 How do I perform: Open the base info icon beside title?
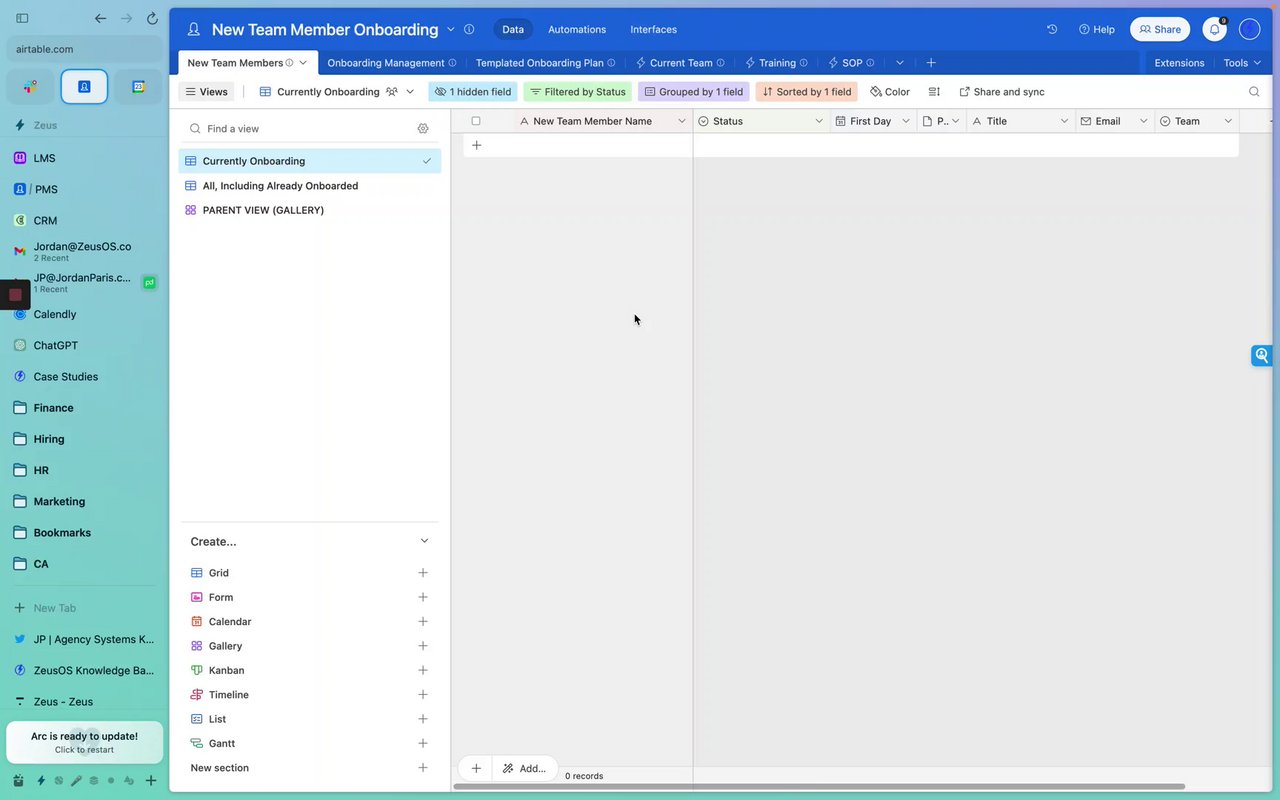(x=469, y=29)
